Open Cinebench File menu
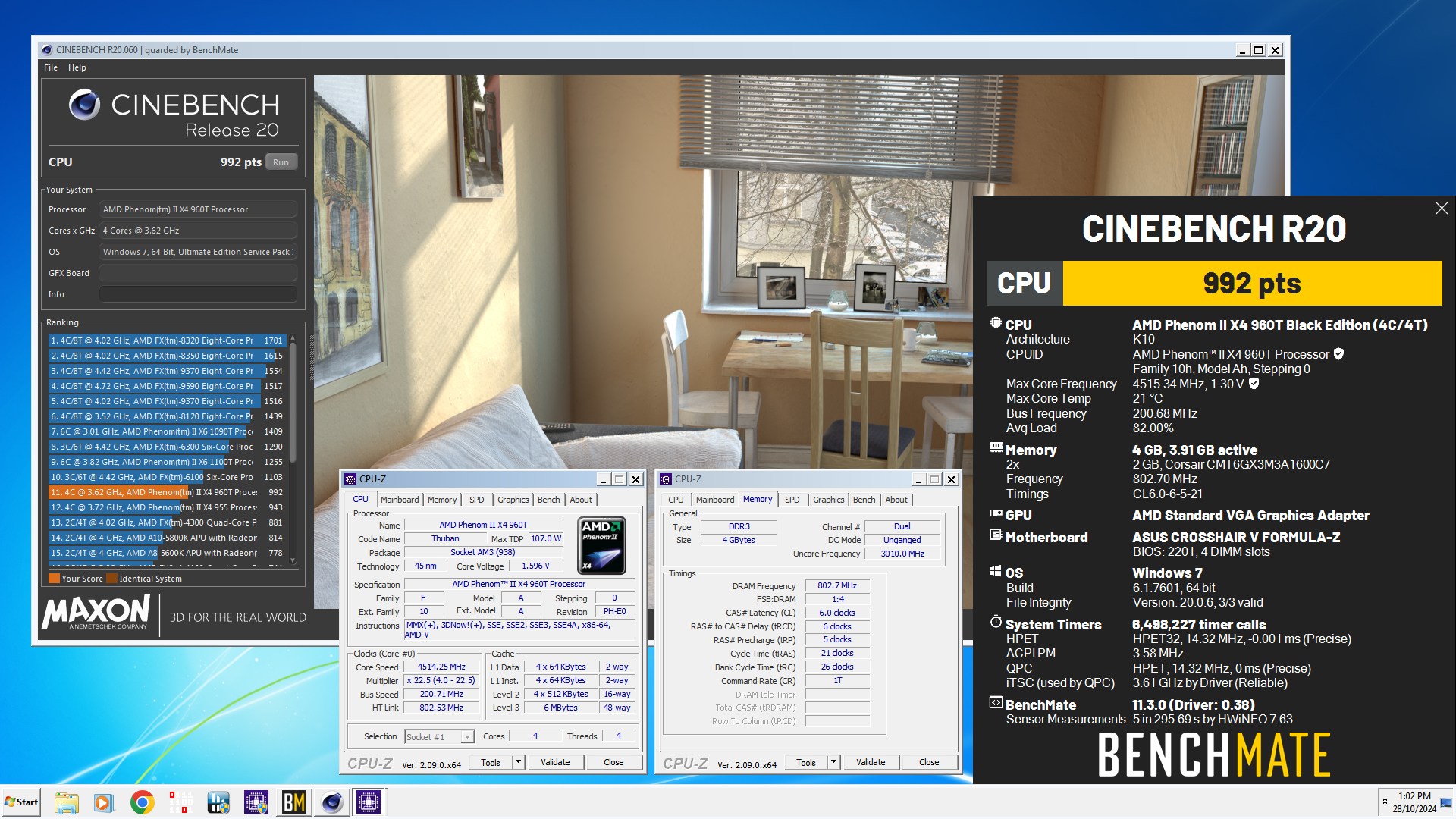1456x819 pixels. coord(51,67)
